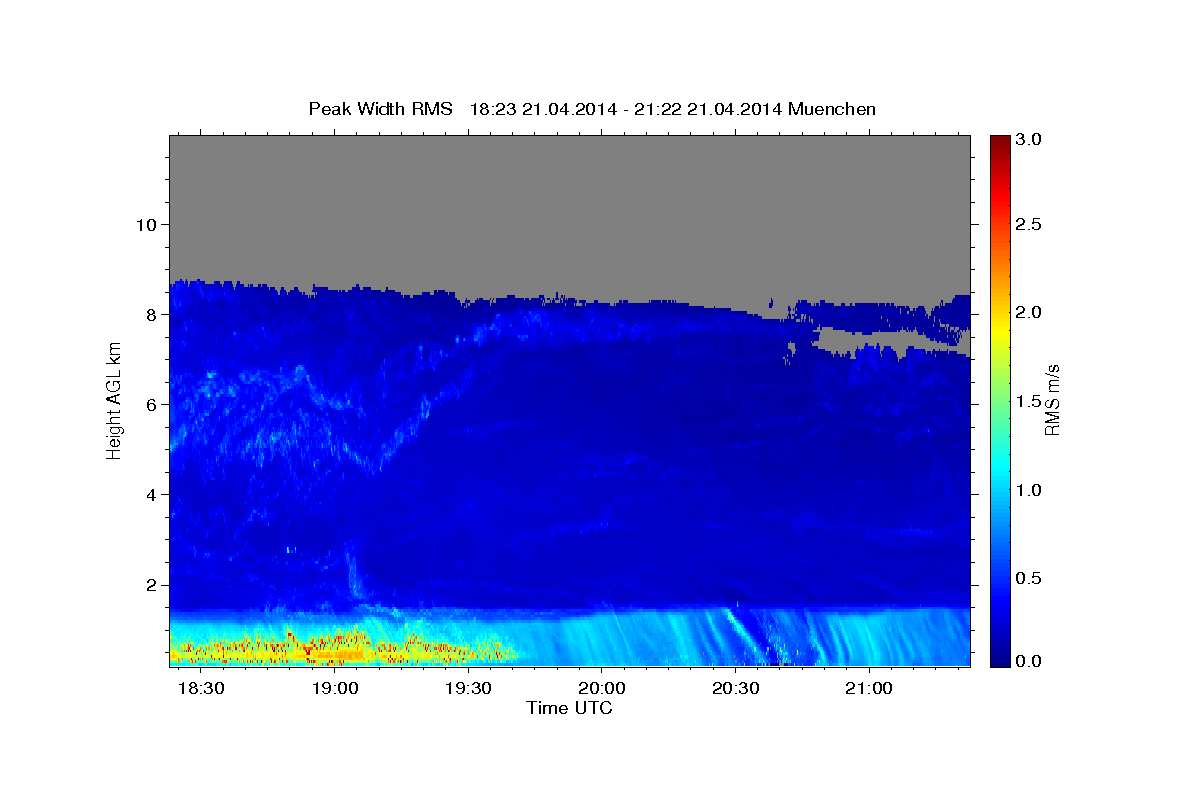Click the height tick label 4
This screenshot has width=1200, height=800.
[152, 494]
